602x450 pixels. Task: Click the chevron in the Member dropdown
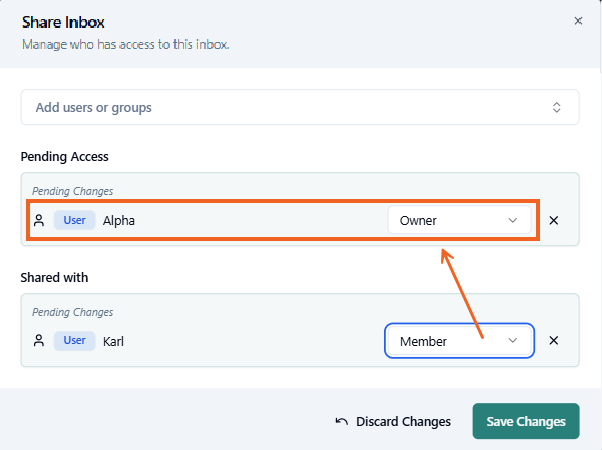[513, 341]
